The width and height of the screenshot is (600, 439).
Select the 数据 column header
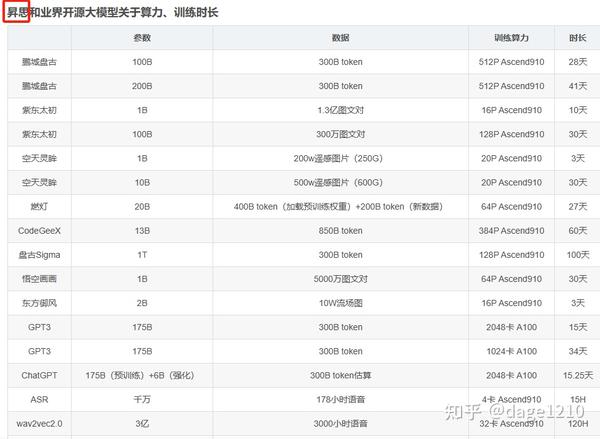click(340, 38)
